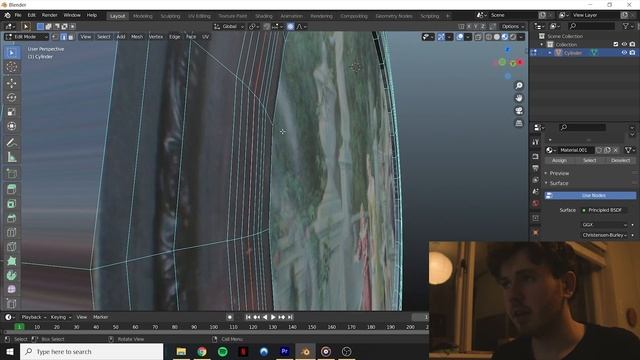Select the Annotate tool
The width and height of the screenshot is (640, 360).
pos(11,142)
